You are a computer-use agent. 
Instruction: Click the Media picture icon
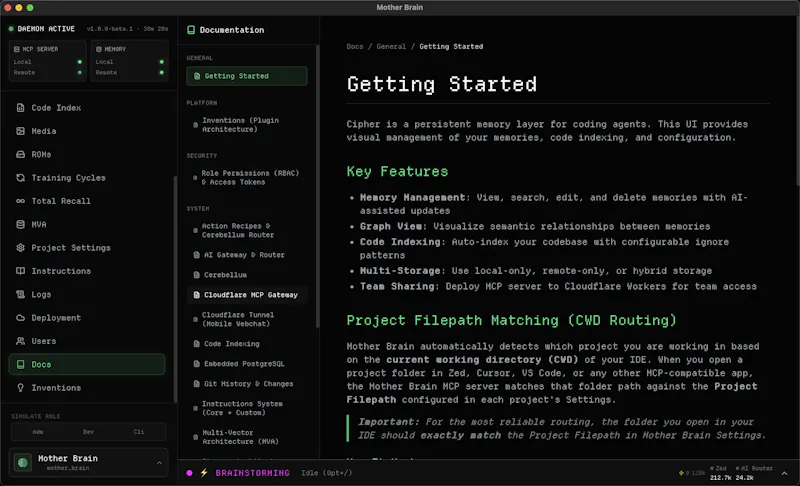click(x=20, y=131)
